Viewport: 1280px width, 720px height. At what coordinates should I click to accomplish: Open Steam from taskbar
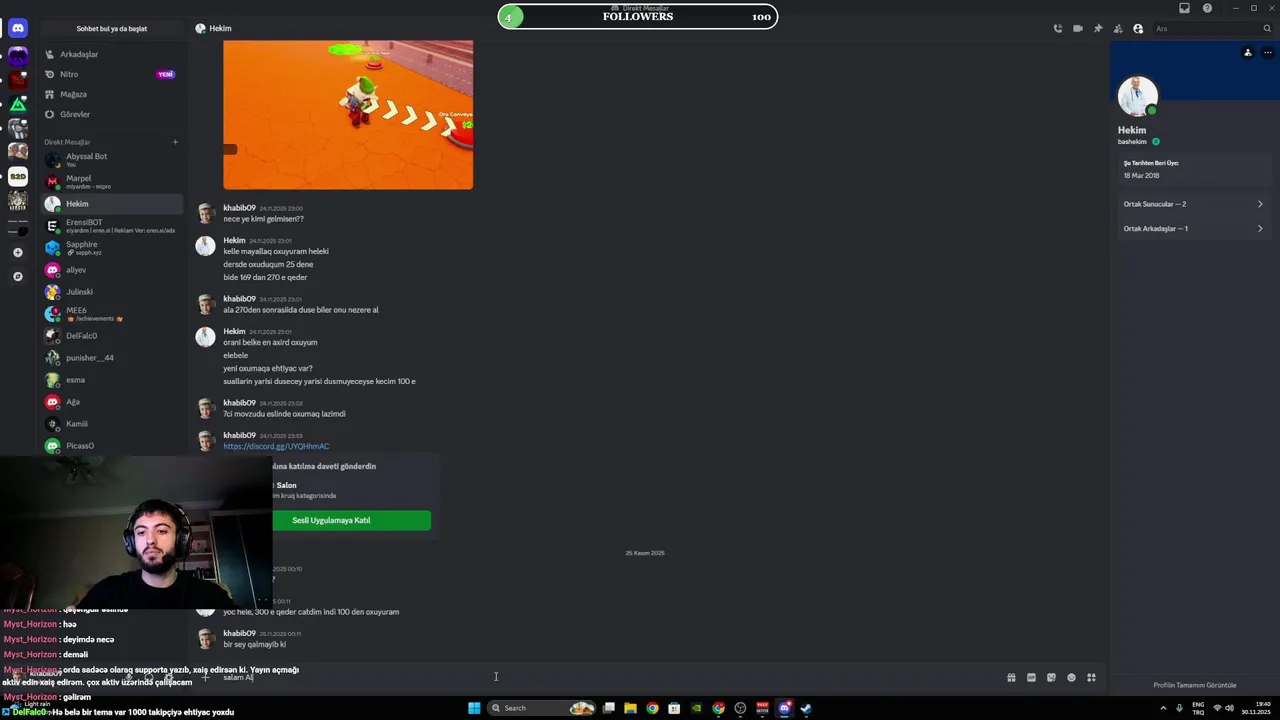[x=806, y=708]
